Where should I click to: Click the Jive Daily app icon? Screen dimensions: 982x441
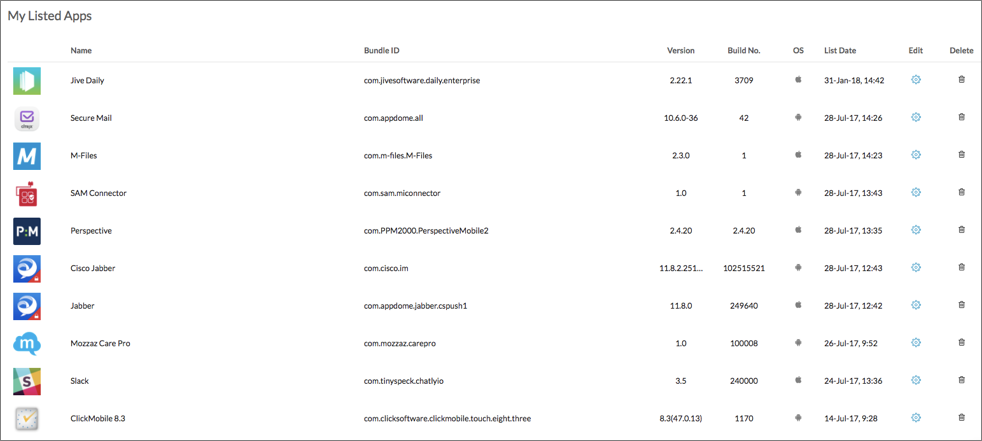click(x=27, y=81)
